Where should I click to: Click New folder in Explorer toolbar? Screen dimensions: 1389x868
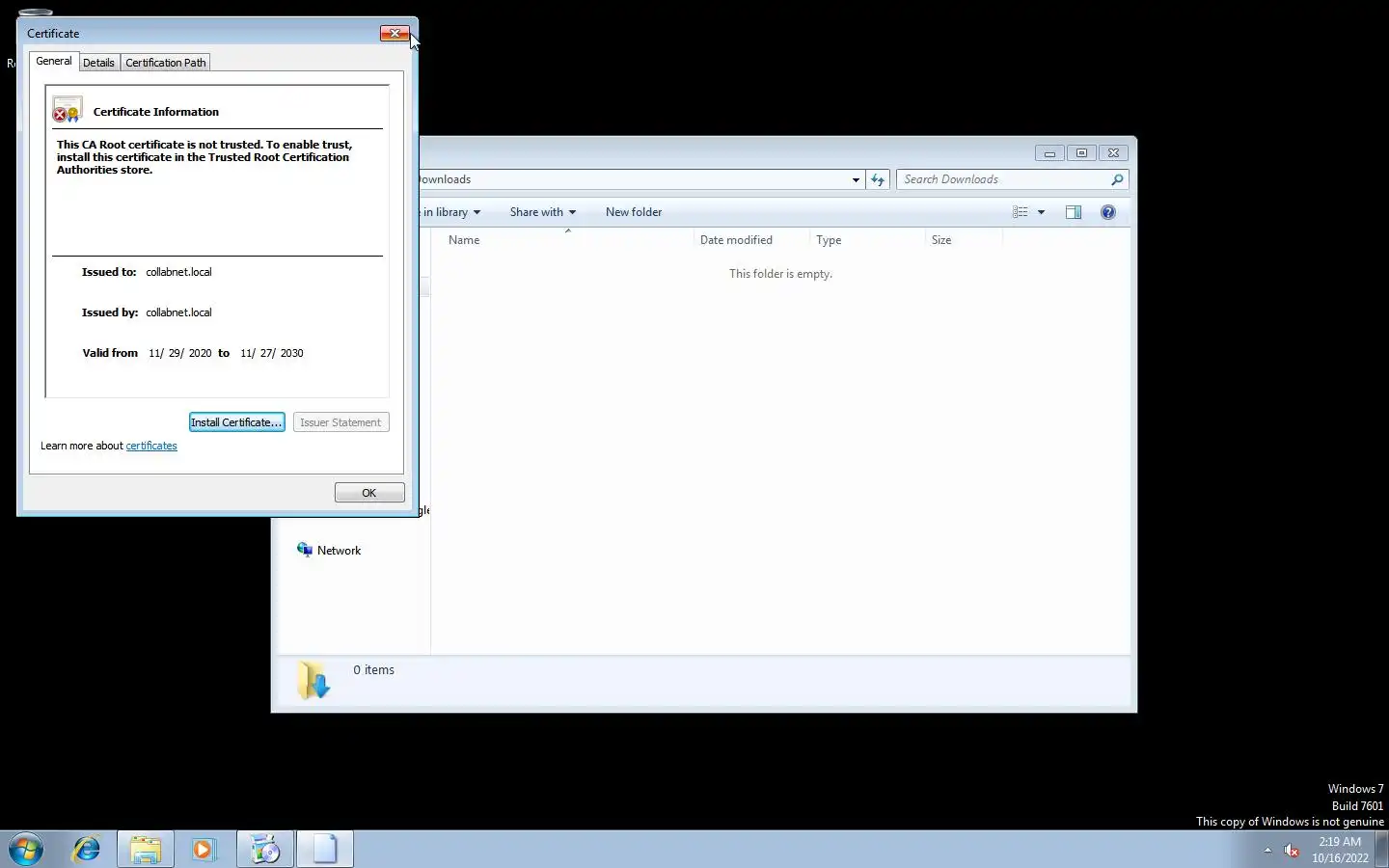pyautogui.click(x=634, y=212)
